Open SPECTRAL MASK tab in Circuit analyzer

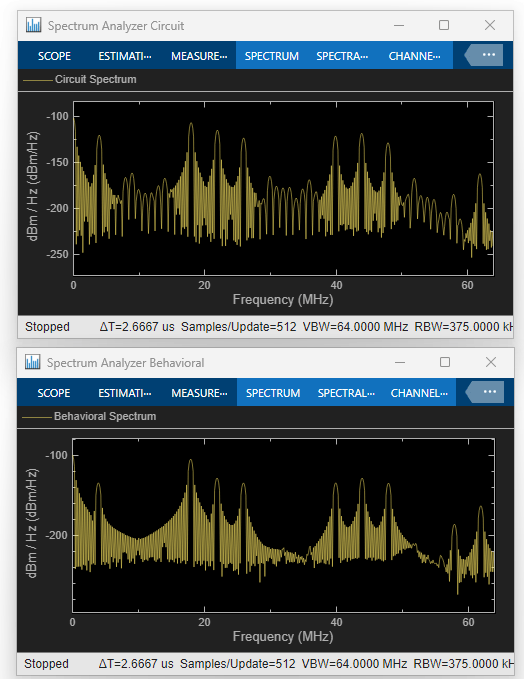(342, 56)
